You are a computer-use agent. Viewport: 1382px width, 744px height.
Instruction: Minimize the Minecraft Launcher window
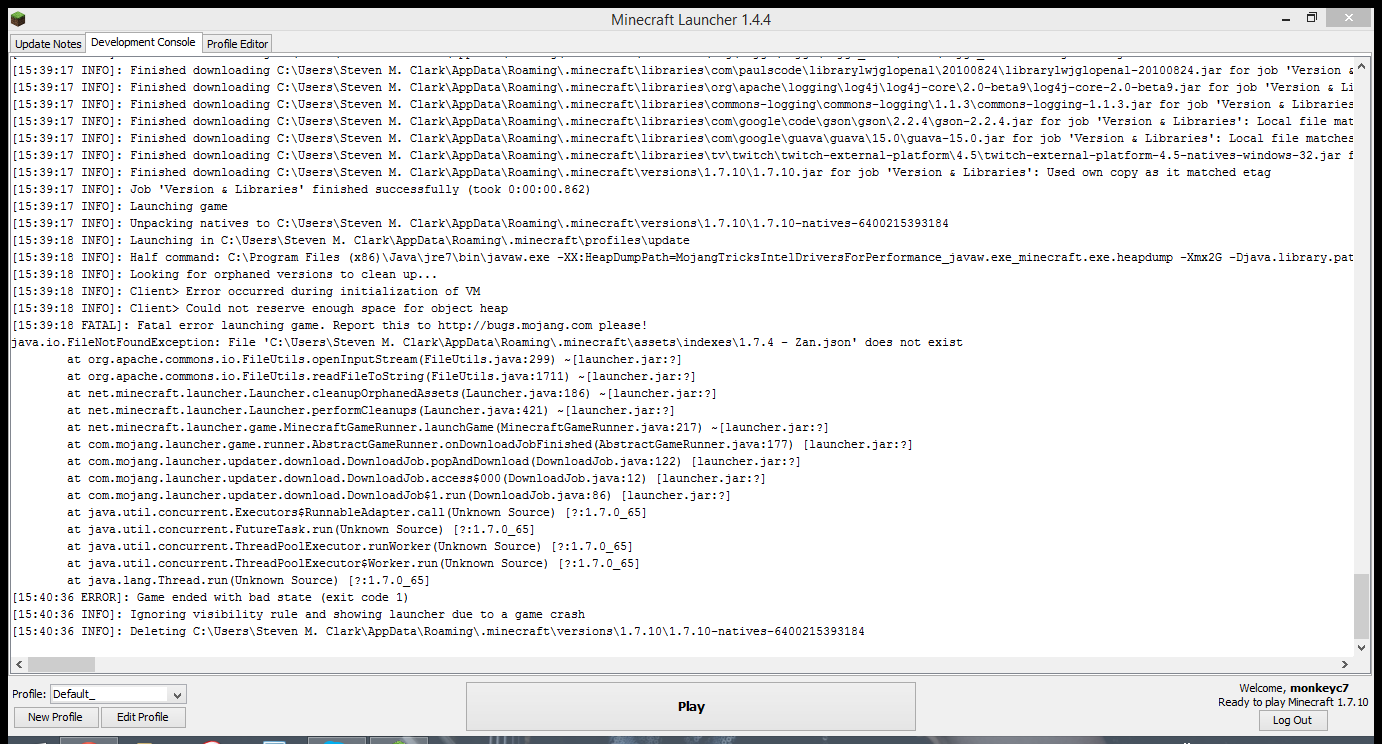(x=1285, y=19)
